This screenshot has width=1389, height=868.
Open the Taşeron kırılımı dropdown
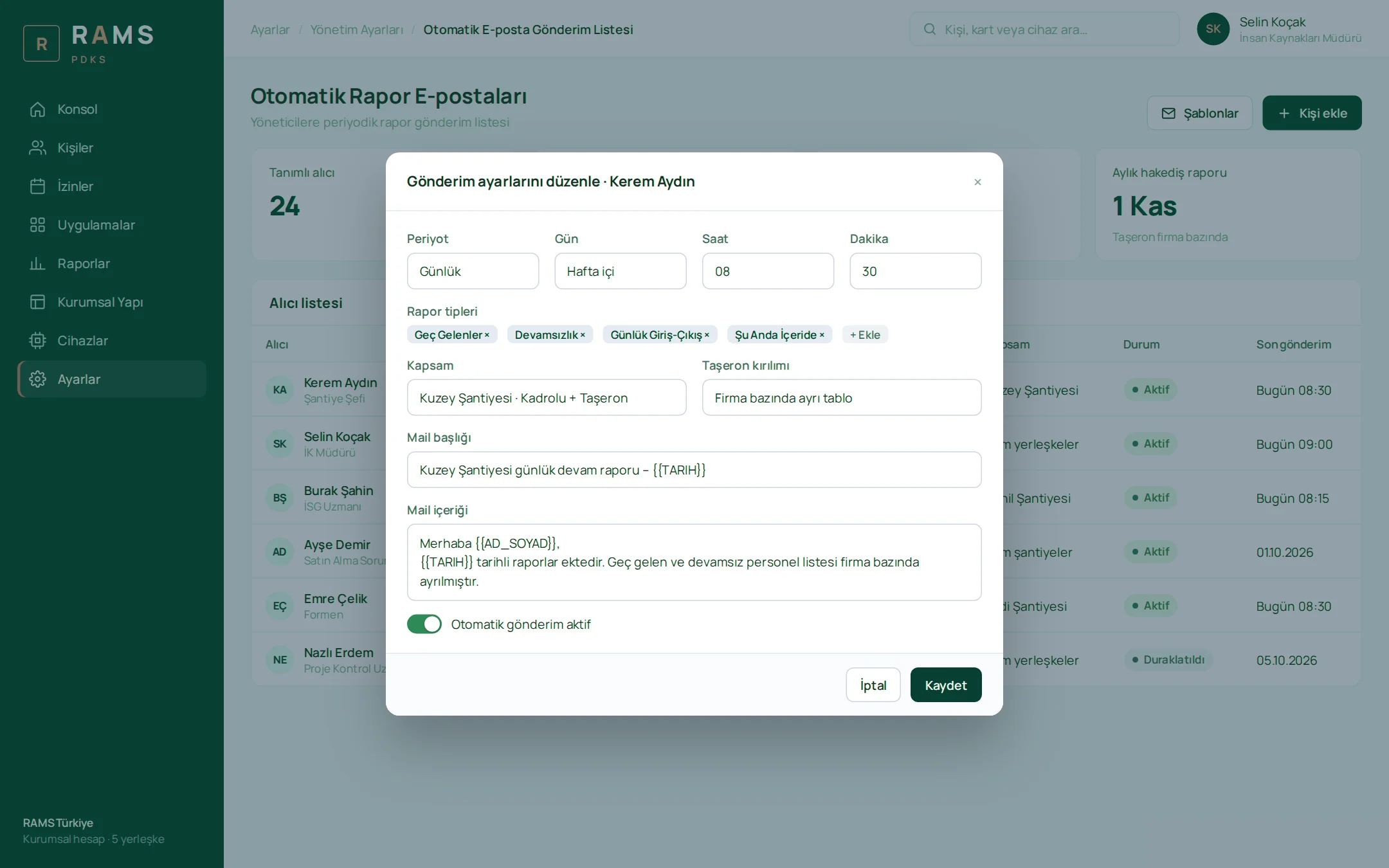tap(842, 397)
